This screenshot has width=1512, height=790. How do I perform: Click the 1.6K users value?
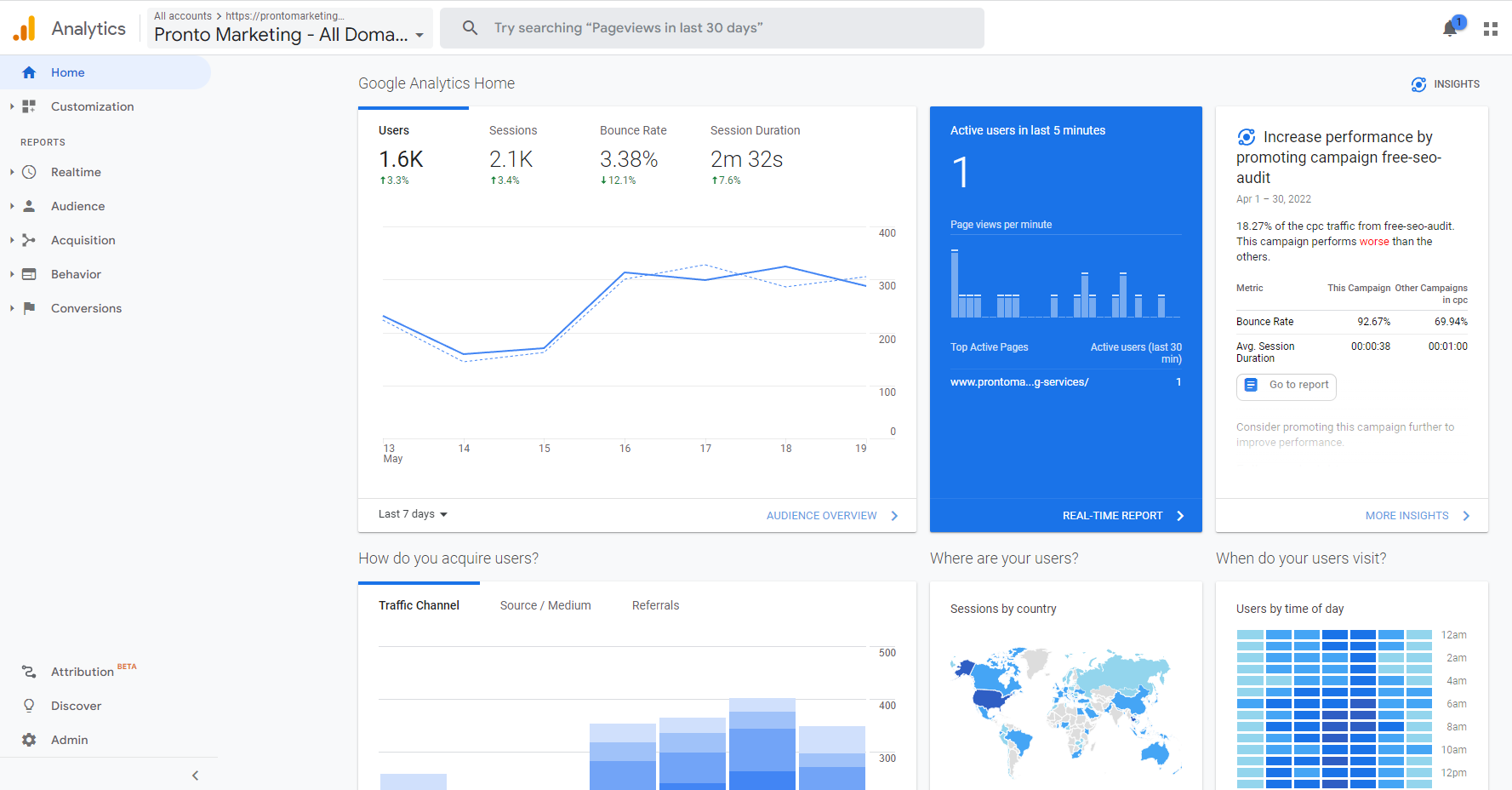pyautogui.click(x=401, y=159)
